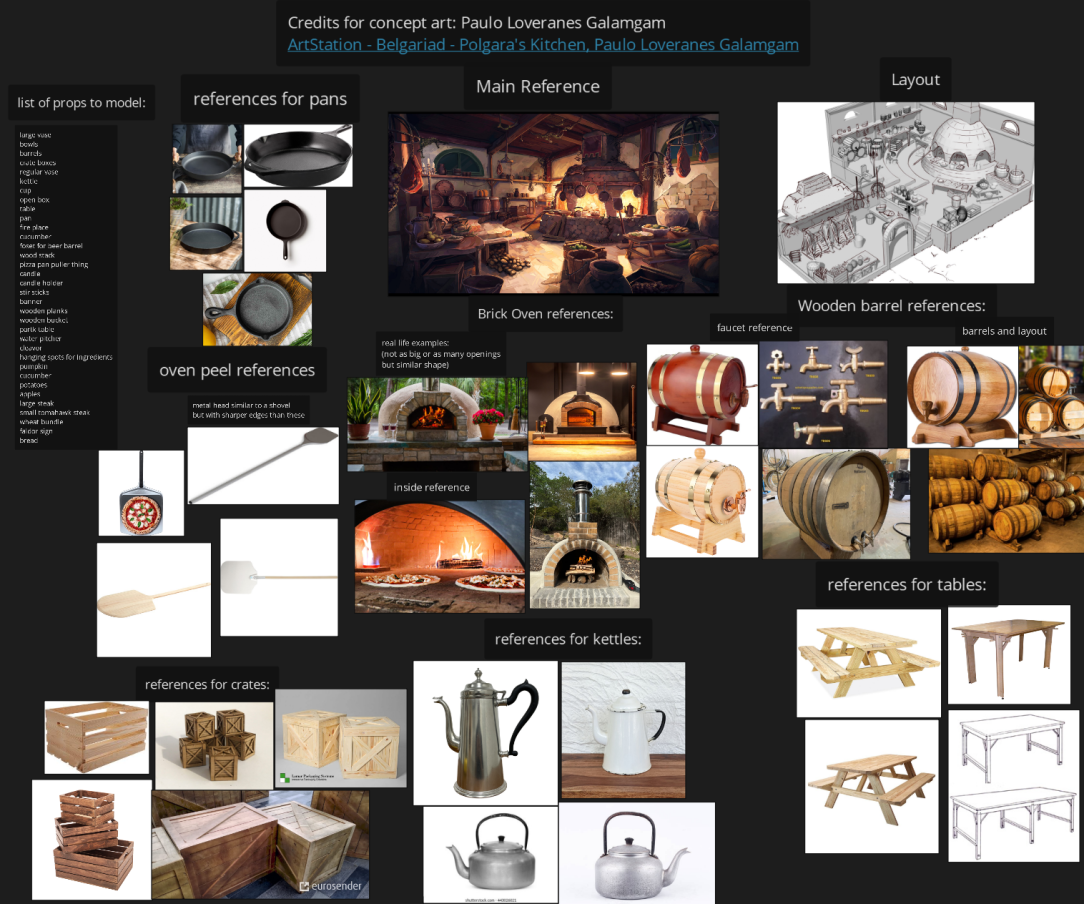Select the skillet on cutting board image
Image resolution: width=1084 pixels, height=904 pixels.
pos(257,310)
